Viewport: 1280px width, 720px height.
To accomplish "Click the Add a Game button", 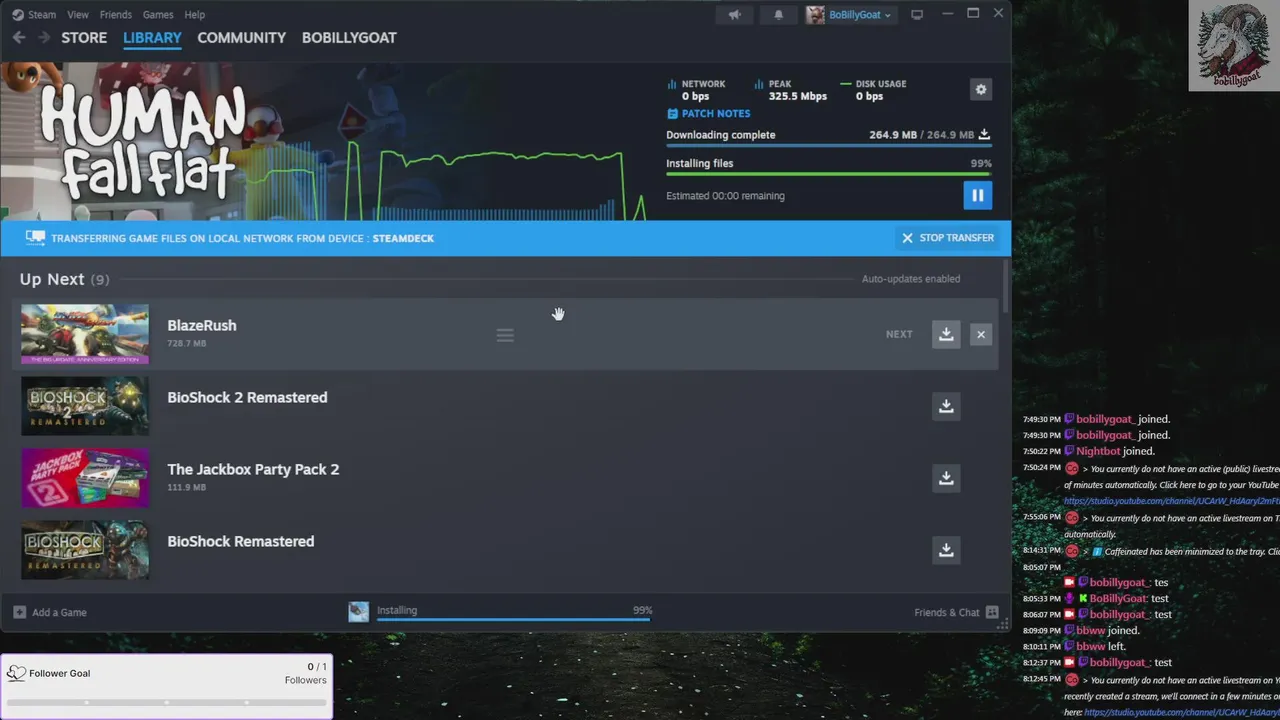I will point(50,612).
